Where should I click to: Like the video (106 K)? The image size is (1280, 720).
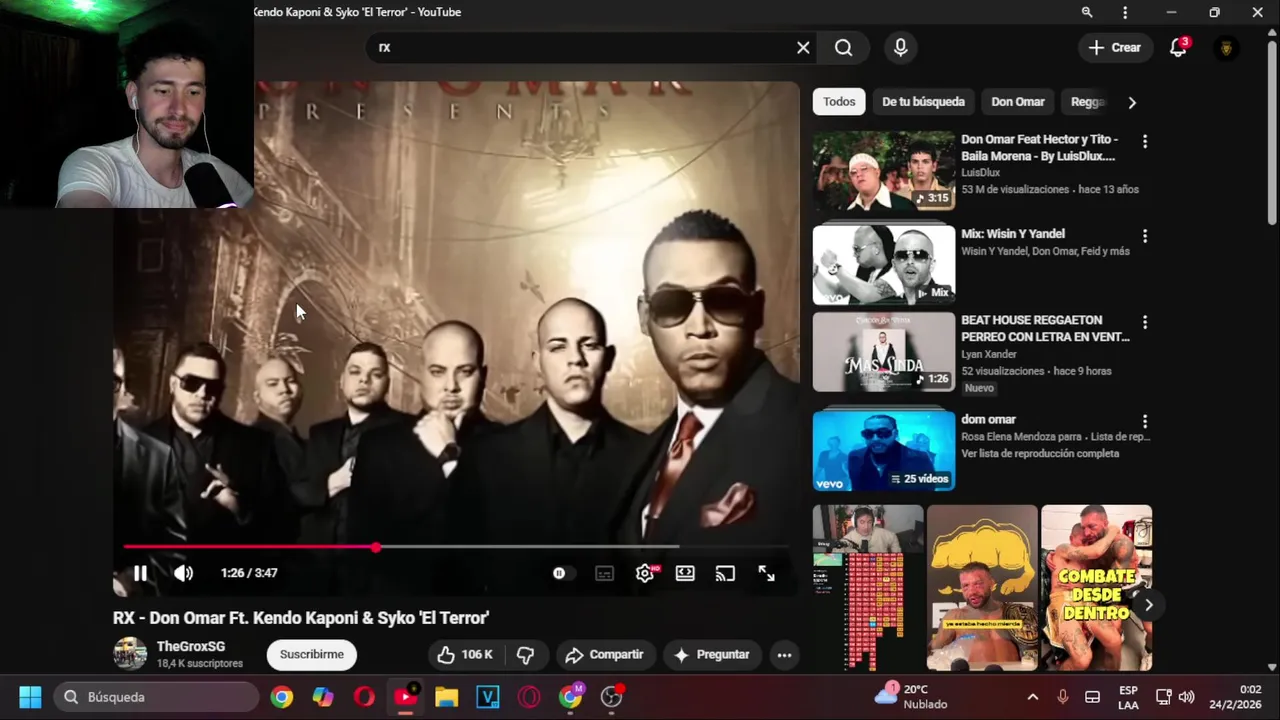466,654
